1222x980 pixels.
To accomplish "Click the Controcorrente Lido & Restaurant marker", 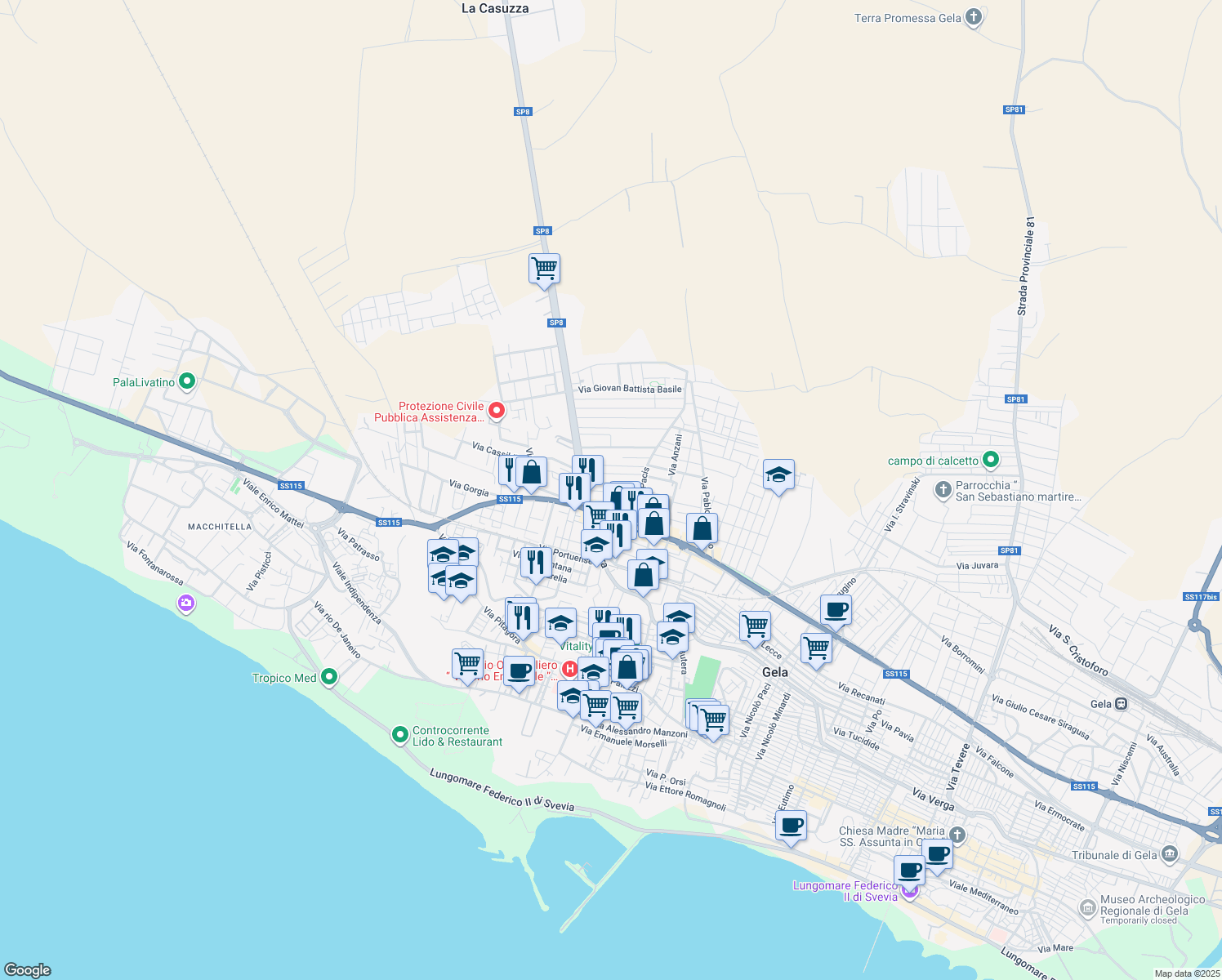I will 400,735.
